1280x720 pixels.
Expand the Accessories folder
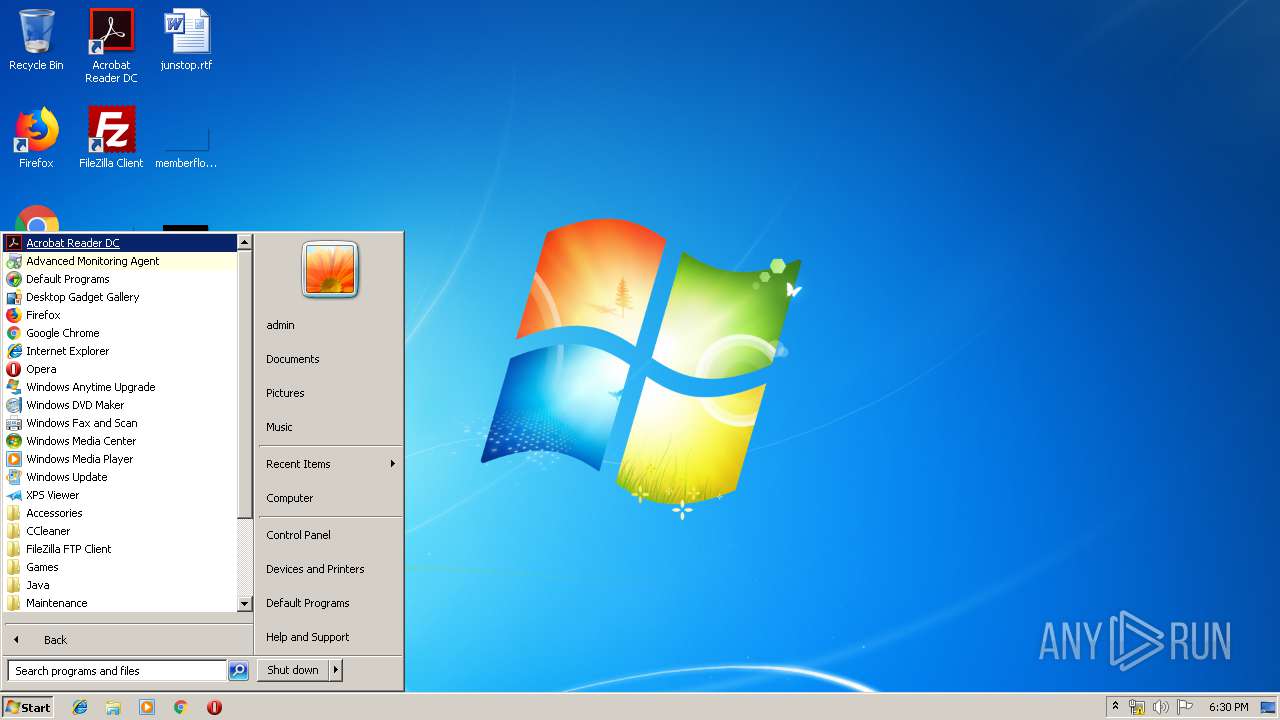pyautogui.click(x=120, y=513)
